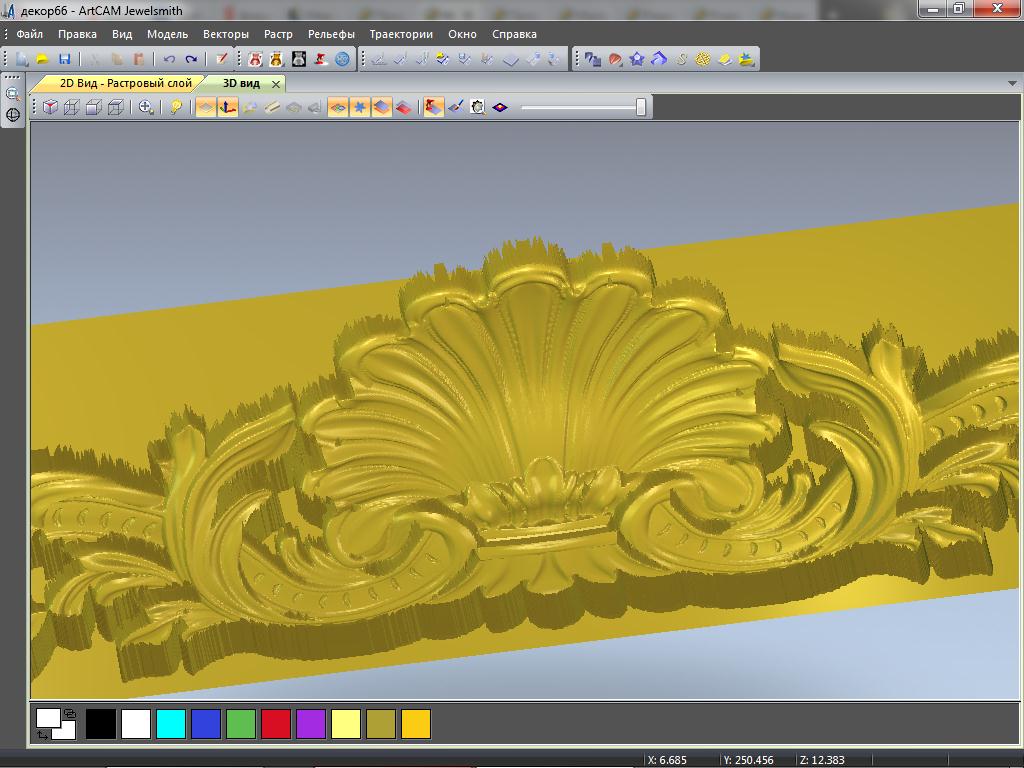Open the Рельефы menu
Viewport: 1024px width, 768px height.
point(331,34)
